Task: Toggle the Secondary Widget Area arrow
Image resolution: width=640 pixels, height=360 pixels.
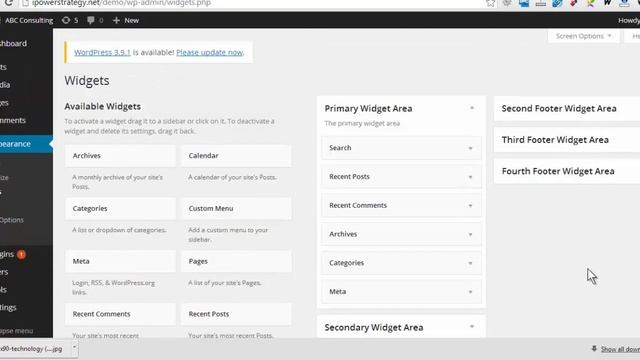Action: tap(472, 327)
